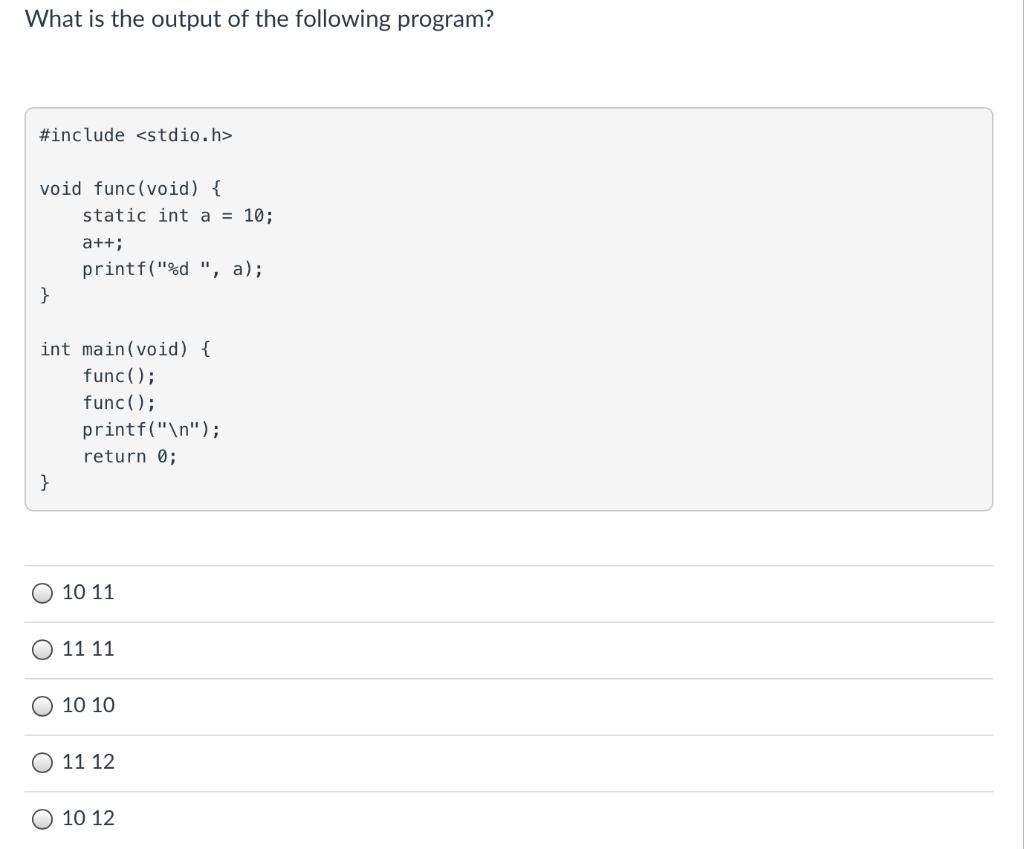The width and height of the screenshot is (1024, 849).
Task: Click the first "func();" call in main
Action: click(x=118, y=375)
